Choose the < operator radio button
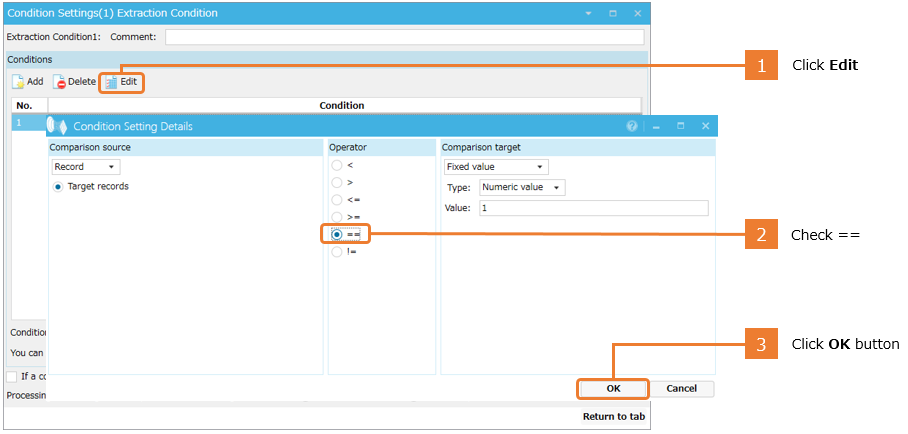908x434 pixels. (x=337, y=165)
